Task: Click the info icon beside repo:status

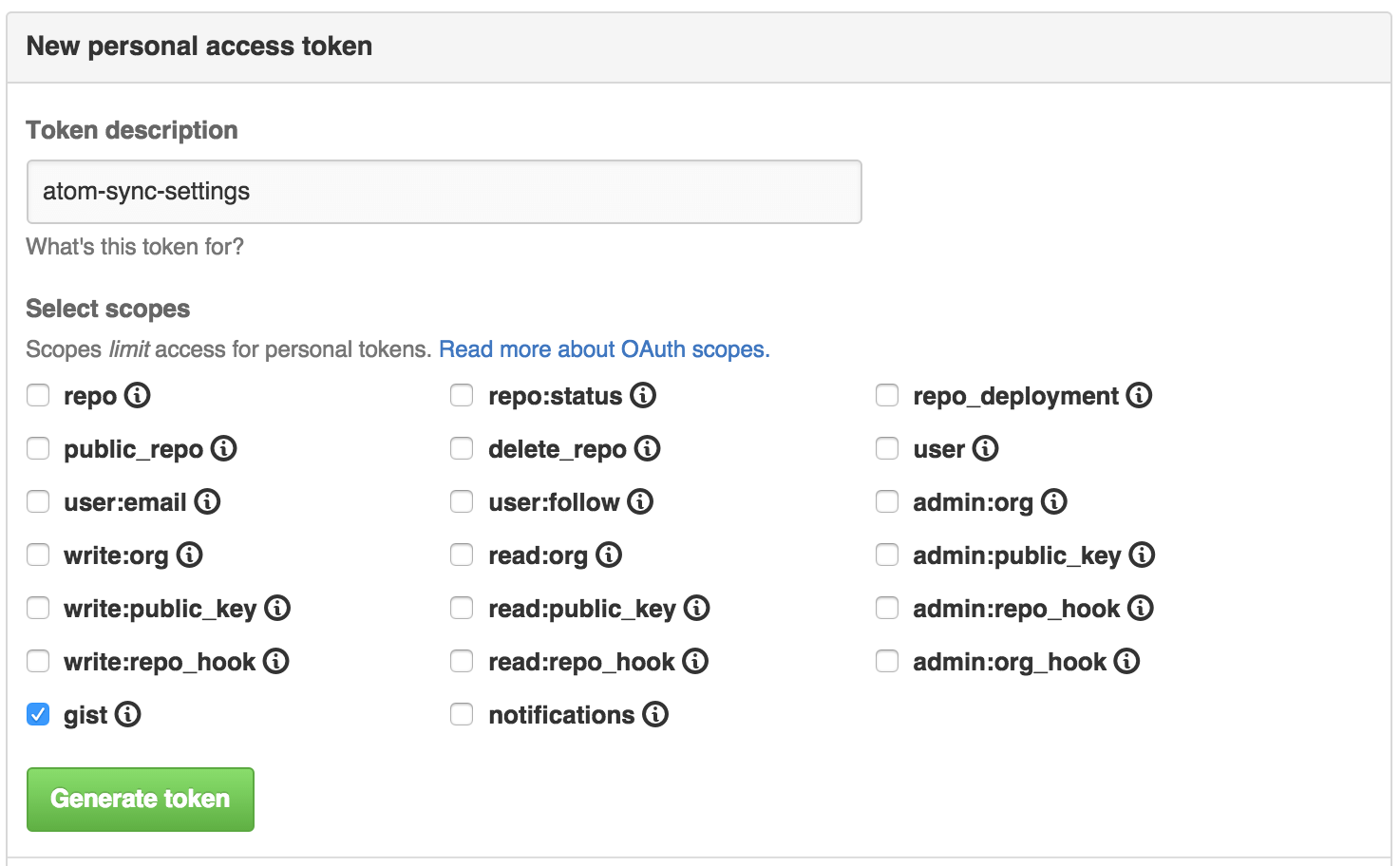Action: [x=643, y=395]
